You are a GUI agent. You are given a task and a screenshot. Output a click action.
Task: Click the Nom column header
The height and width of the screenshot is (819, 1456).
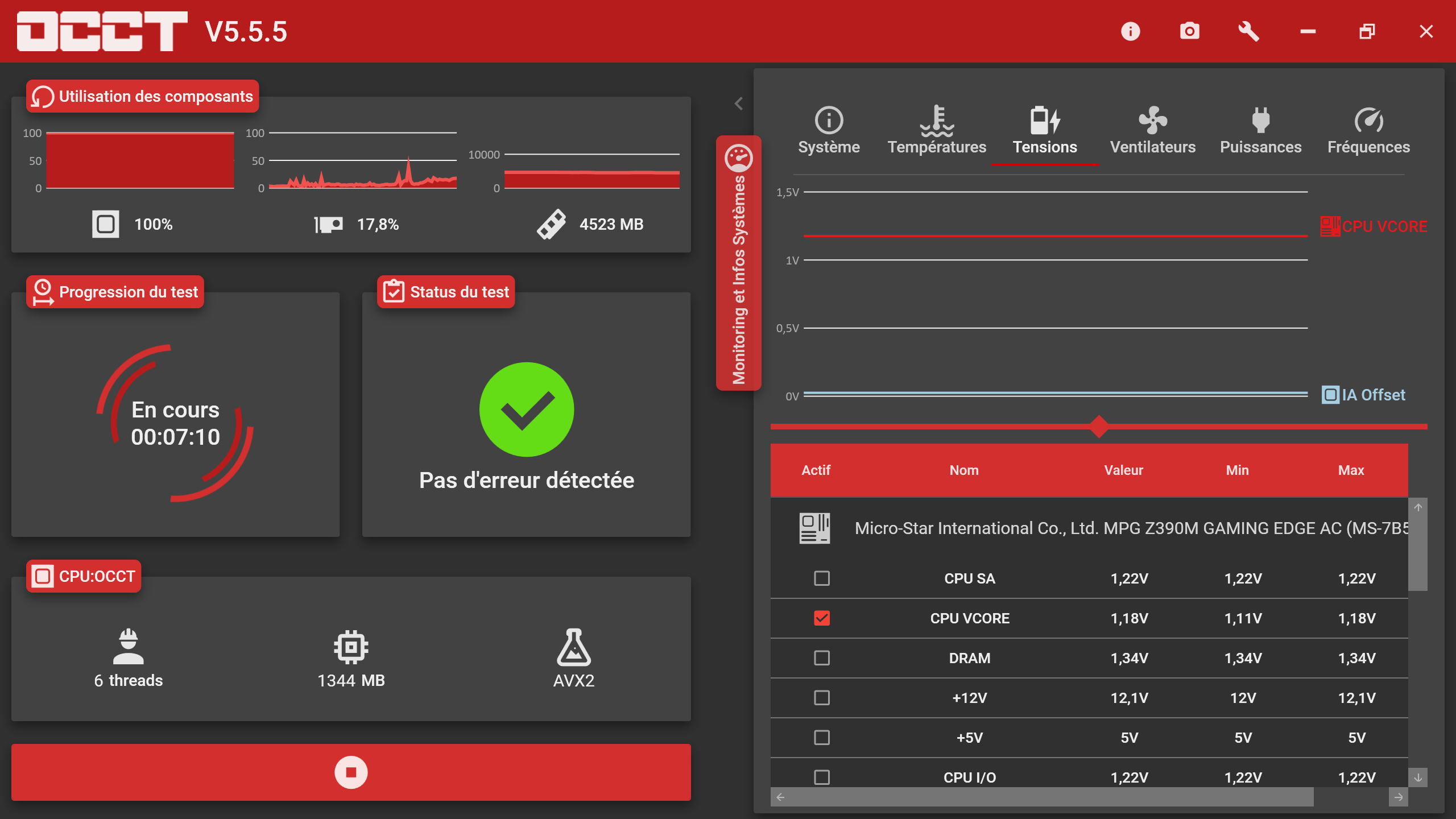pos(964,470)
